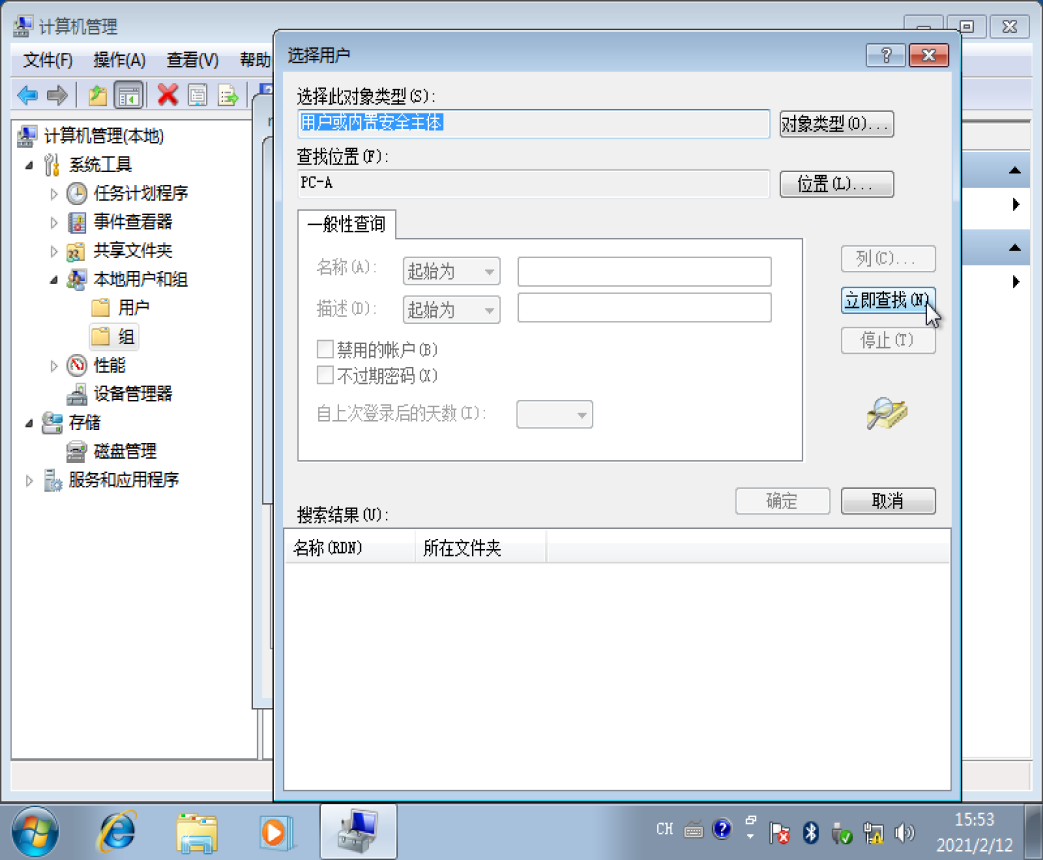Click the 位置(L)... button
Viewport: 1043px width, 860px height.
(837, 184)
